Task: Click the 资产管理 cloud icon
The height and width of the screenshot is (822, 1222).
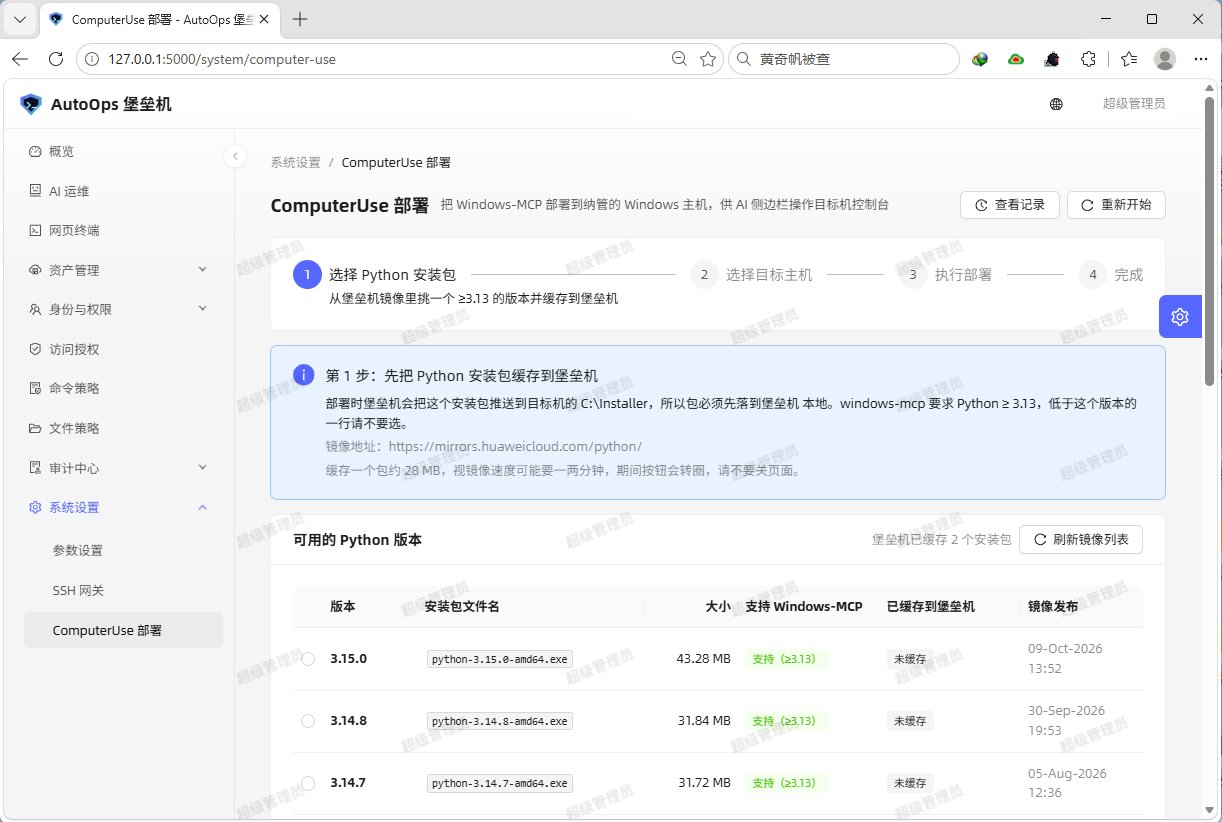Action: click(35, 270)
